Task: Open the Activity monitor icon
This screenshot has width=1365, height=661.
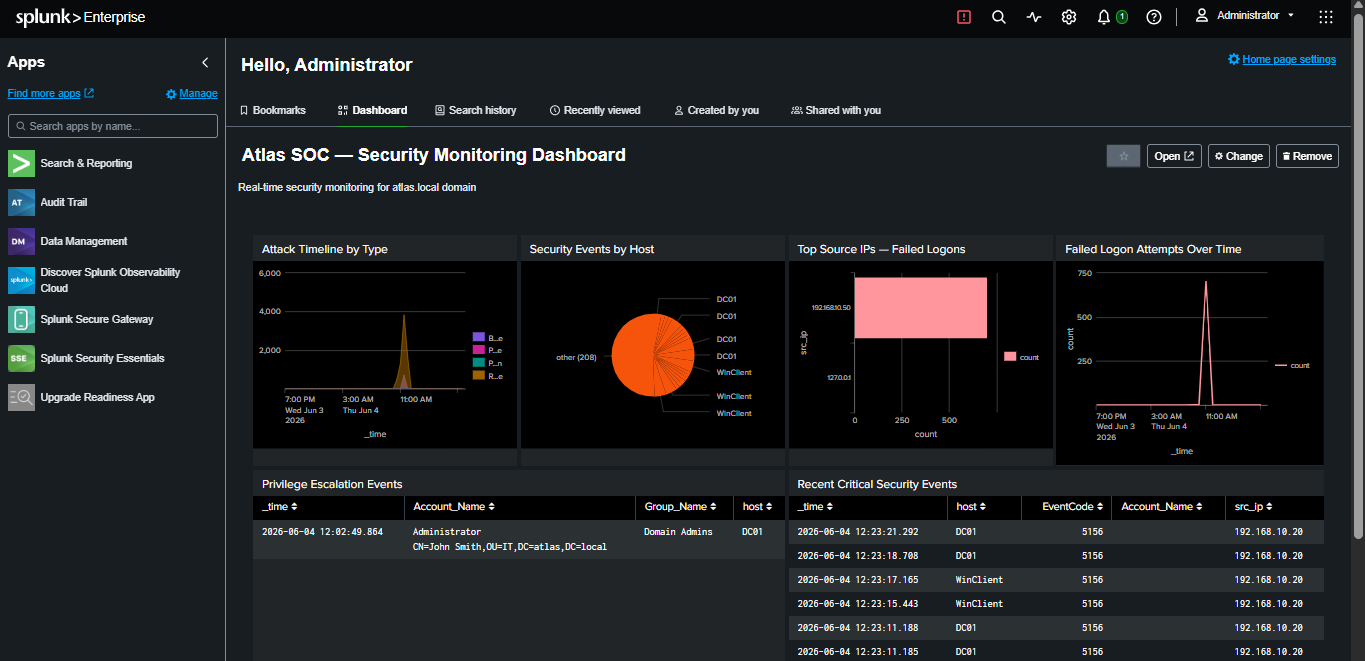Action: point(1034,17)
